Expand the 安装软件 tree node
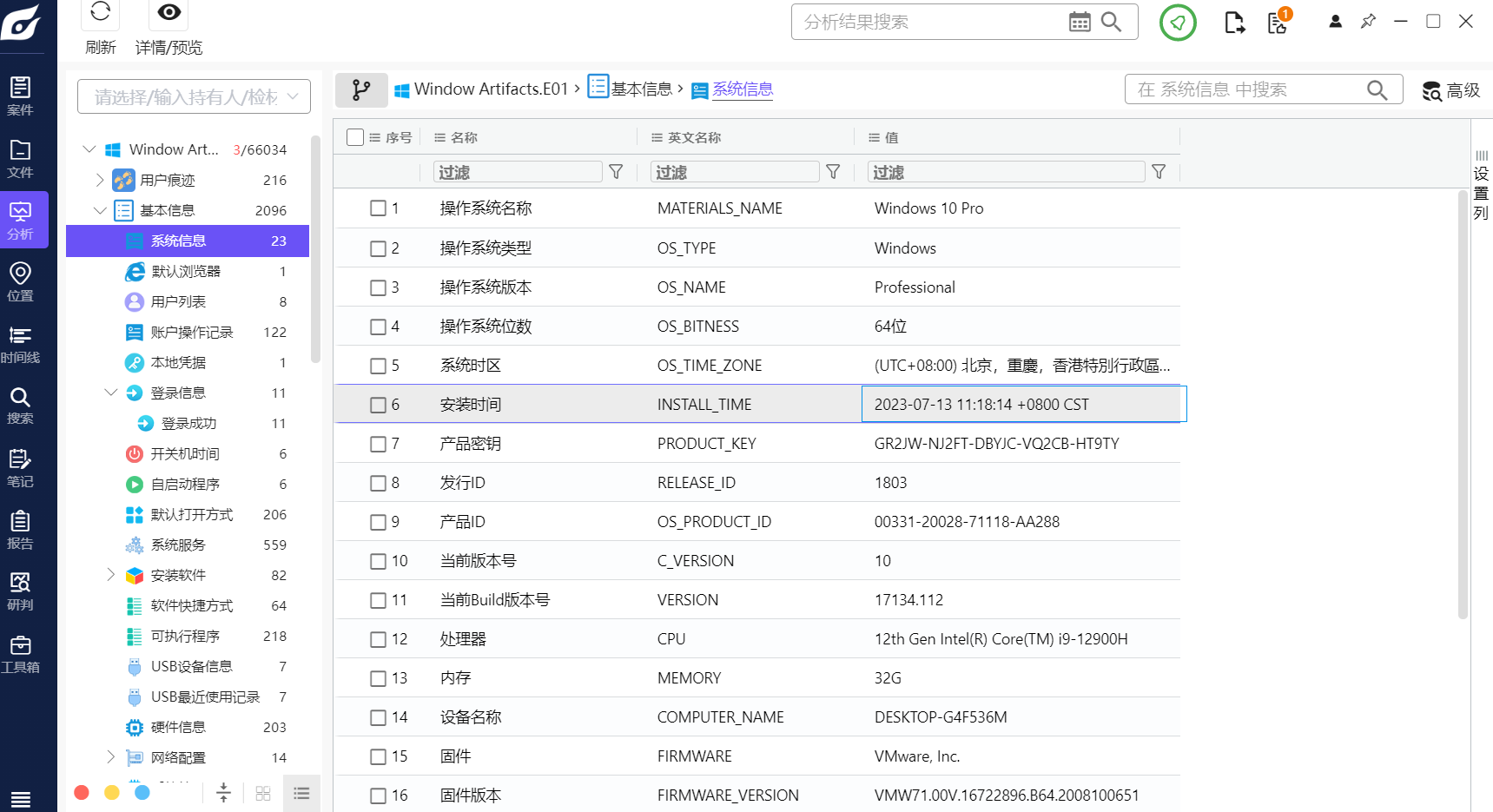The image size is (1493, 812). pos(110,575)
